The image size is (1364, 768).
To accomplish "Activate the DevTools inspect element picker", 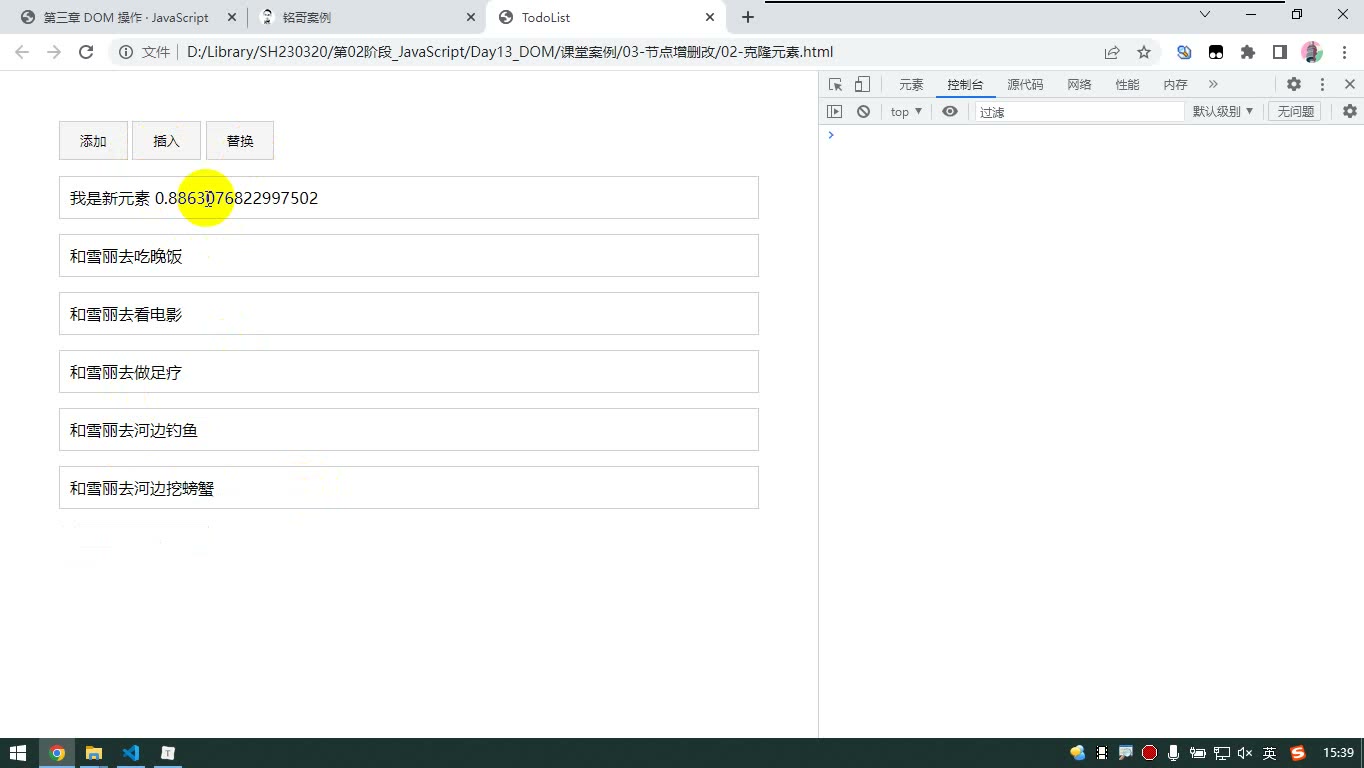I will pyautogui.click(x=836, y=85).
